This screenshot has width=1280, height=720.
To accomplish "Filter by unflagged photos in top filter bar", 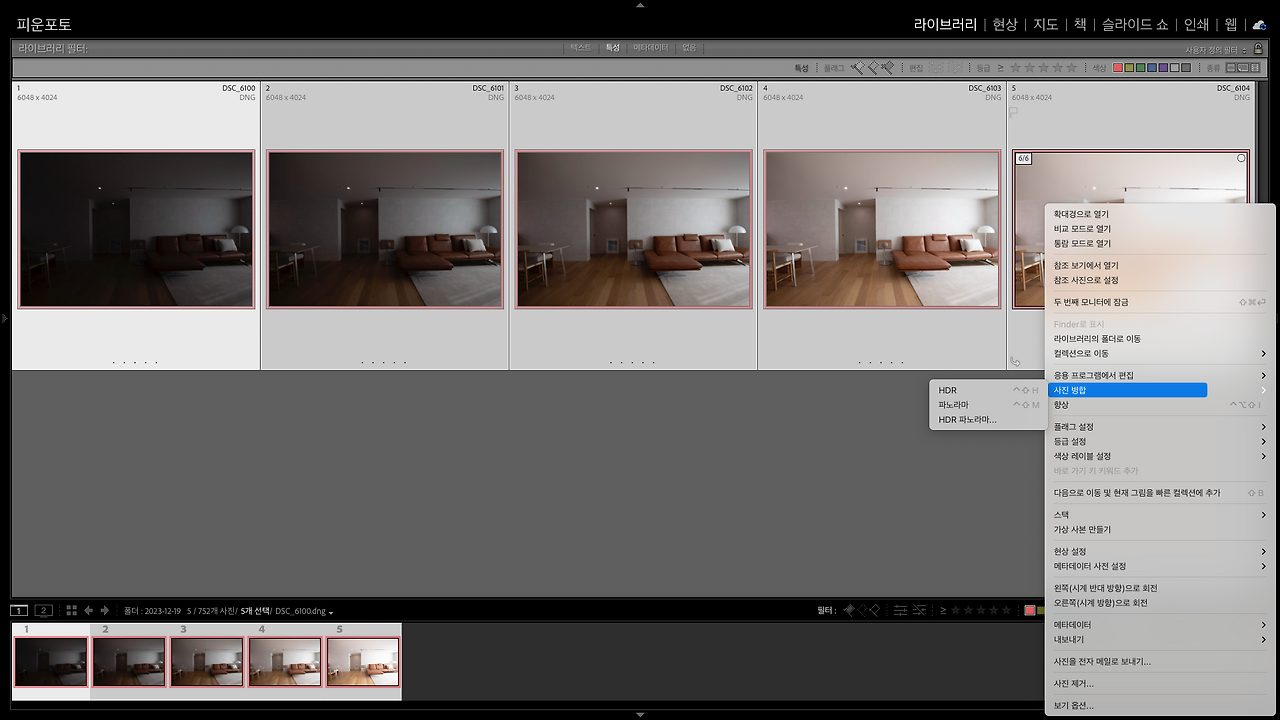I will [872, 68].
